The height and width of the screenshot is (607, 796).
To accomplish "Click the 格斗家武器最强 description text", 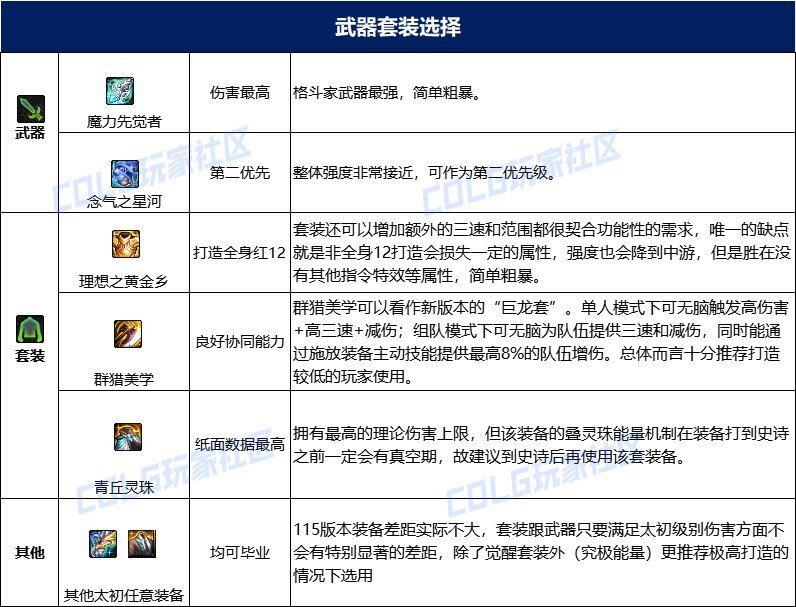I will (x=387, y=93).
